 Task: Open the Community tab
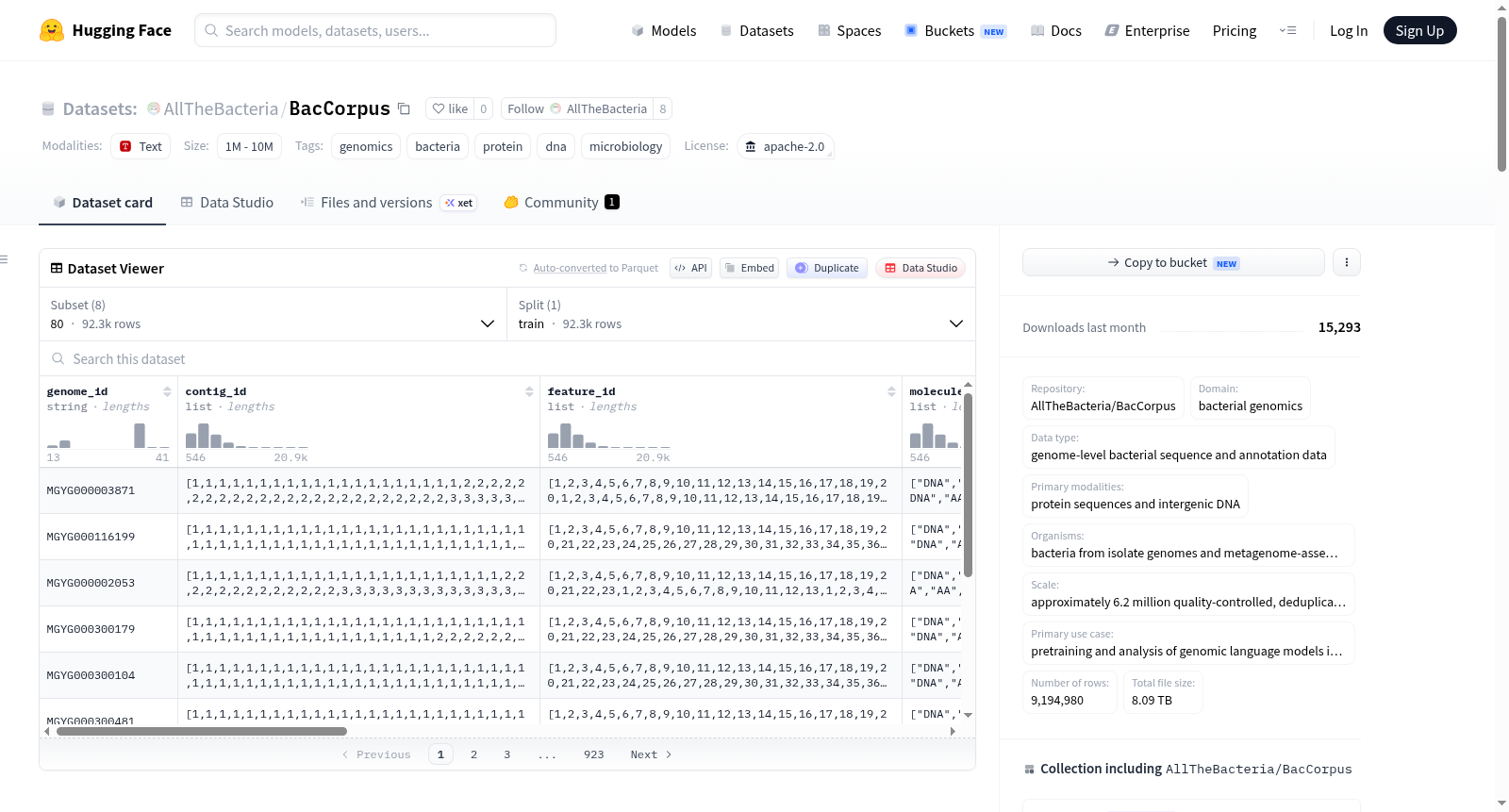[561, 203]
